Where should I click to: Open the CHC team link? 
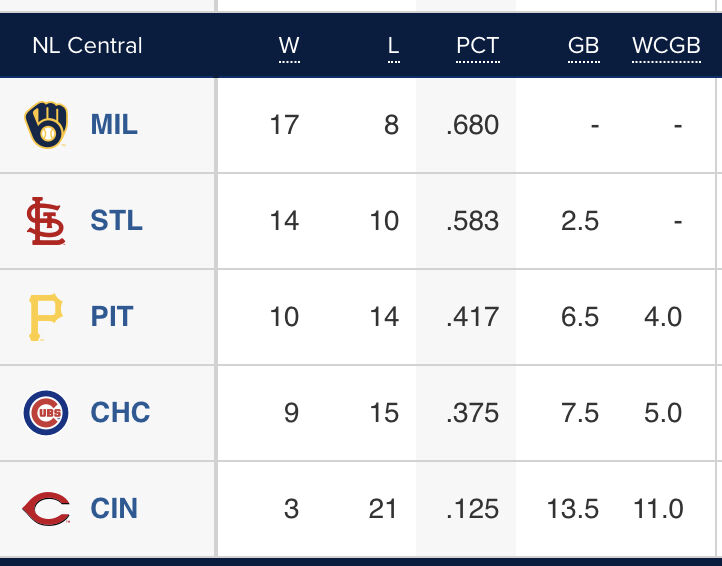pos(120,413)
